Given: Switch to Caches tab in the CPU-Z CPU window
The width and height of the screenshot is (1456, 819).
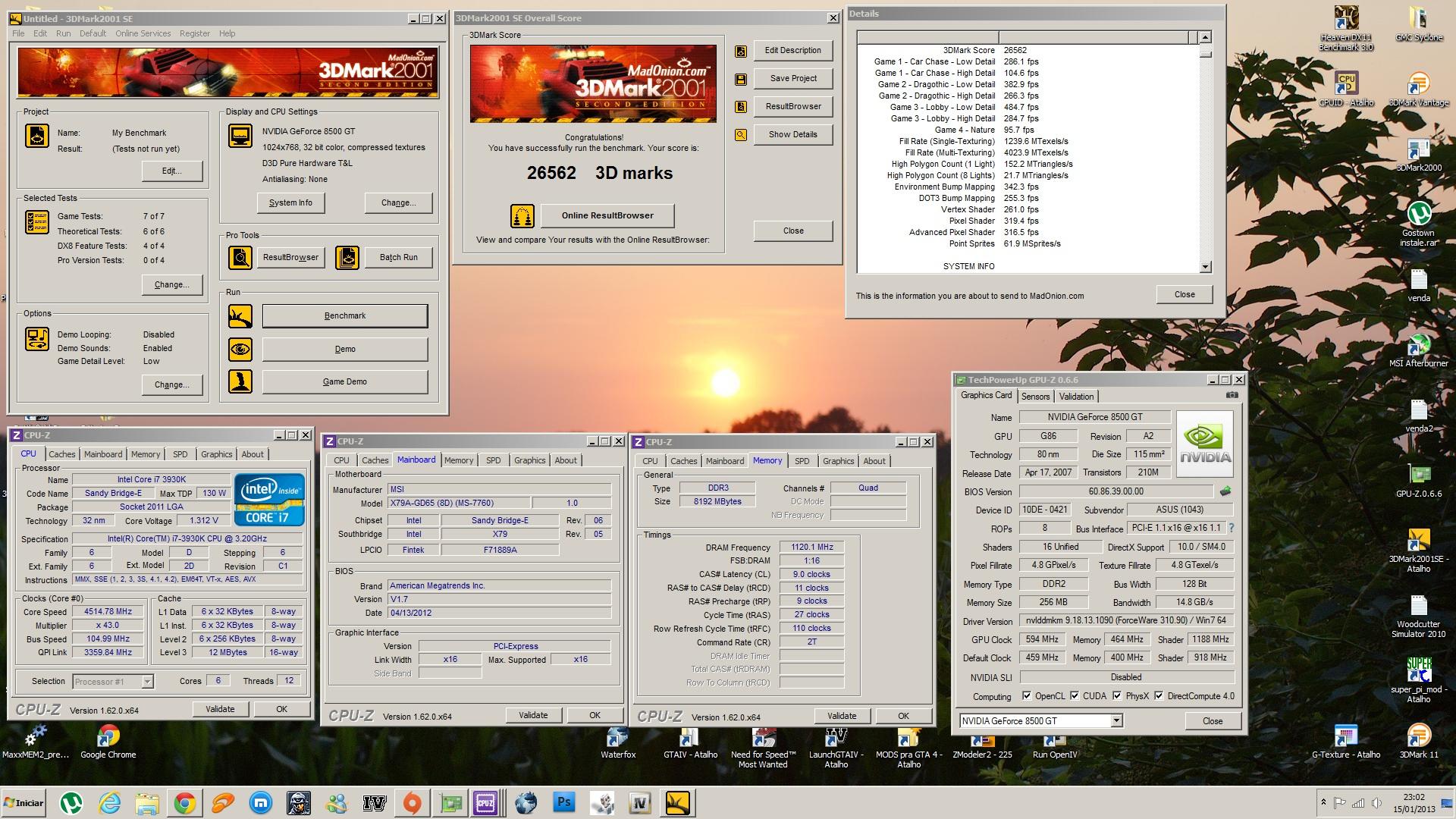Looking at the screenshot, I should tap(62, 454).
